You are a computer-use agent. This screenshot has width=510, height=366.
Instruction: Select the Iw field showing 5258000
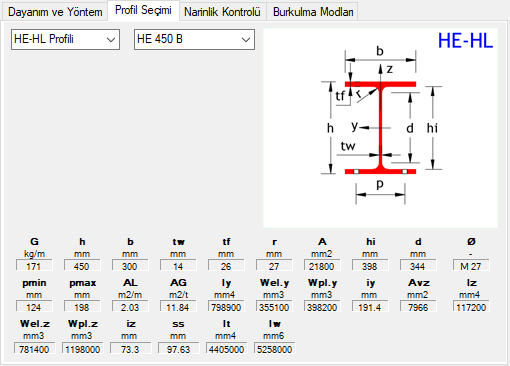pos(274,348)
